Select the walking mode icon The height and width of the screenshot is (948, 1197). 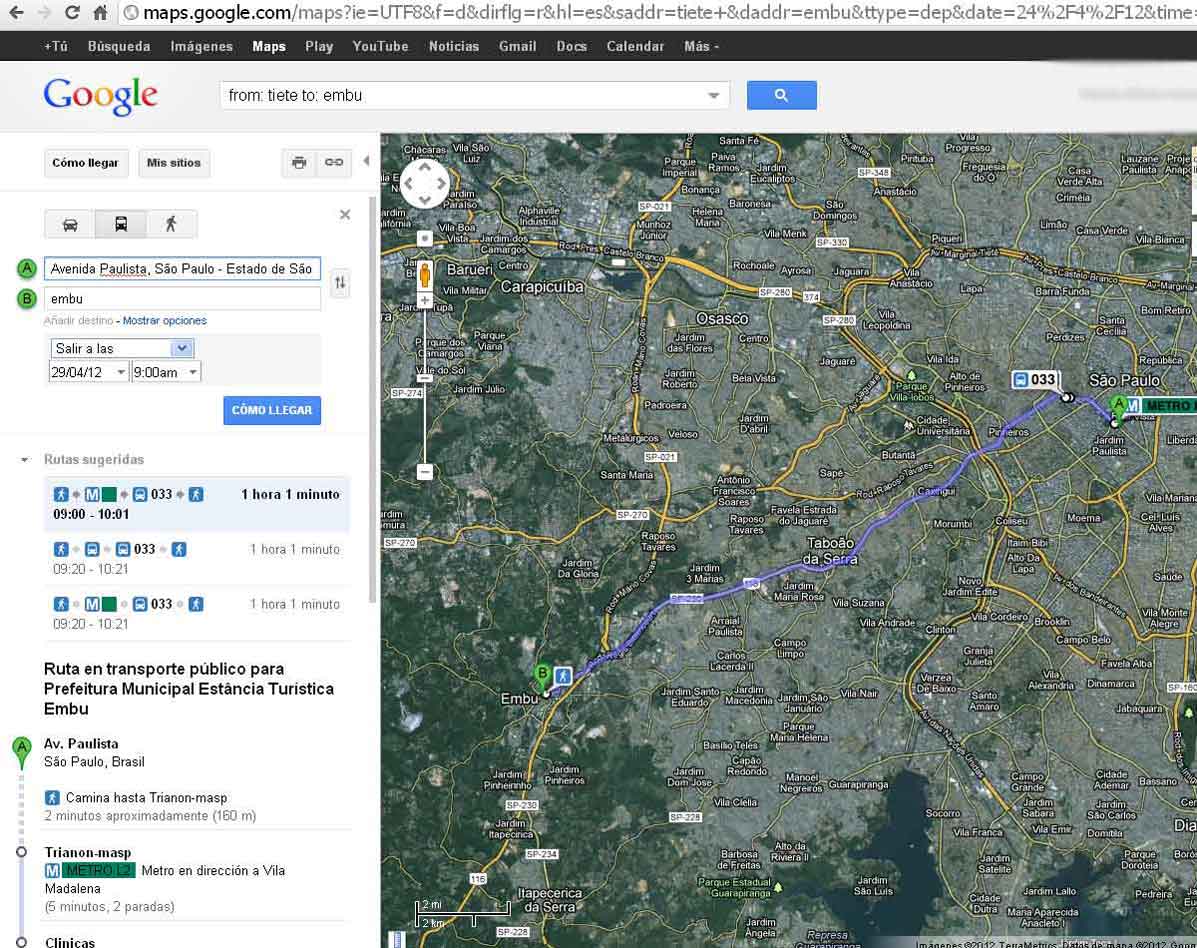pyautogui.click(x=171, y=224)
